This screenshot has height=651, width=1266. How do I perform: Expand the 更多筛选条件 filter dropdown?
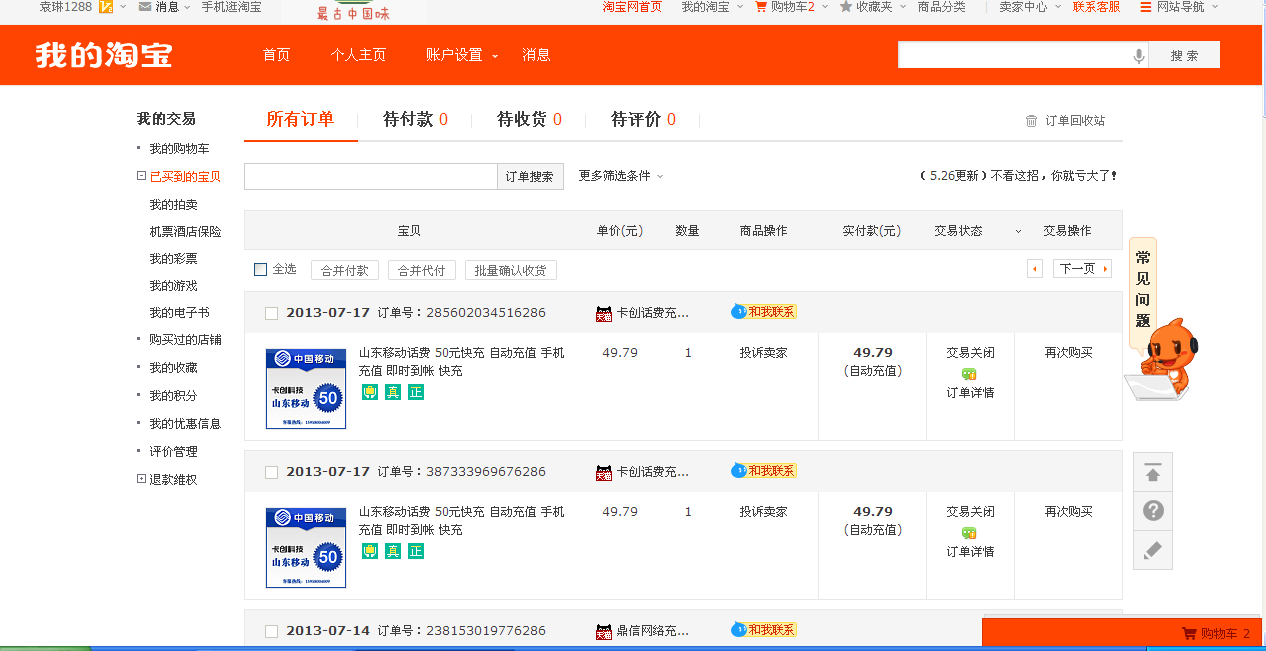[x=620, y=176]
